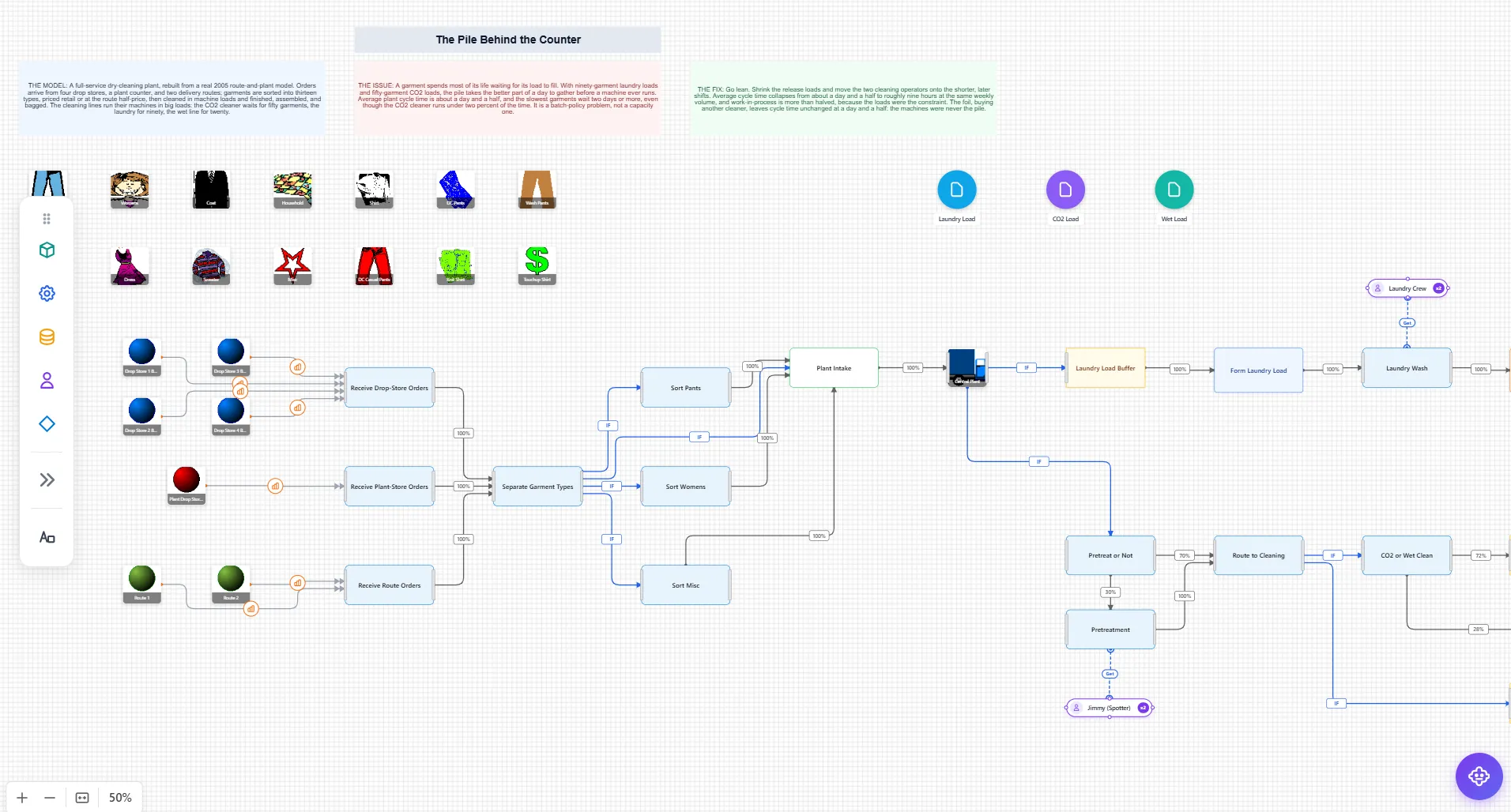Viewport: 1511px width, 812px height.
Task: Select the Receive Plant-Store Orders activity
Action: pyautogui.click(x=390, y=487)
